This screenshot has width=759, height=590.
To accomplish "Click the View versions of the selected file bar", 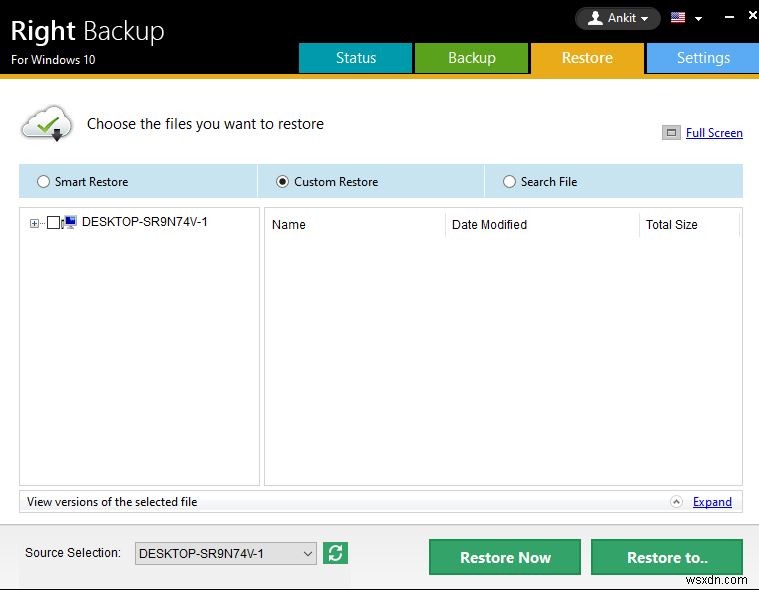I will tap(380, 502).
